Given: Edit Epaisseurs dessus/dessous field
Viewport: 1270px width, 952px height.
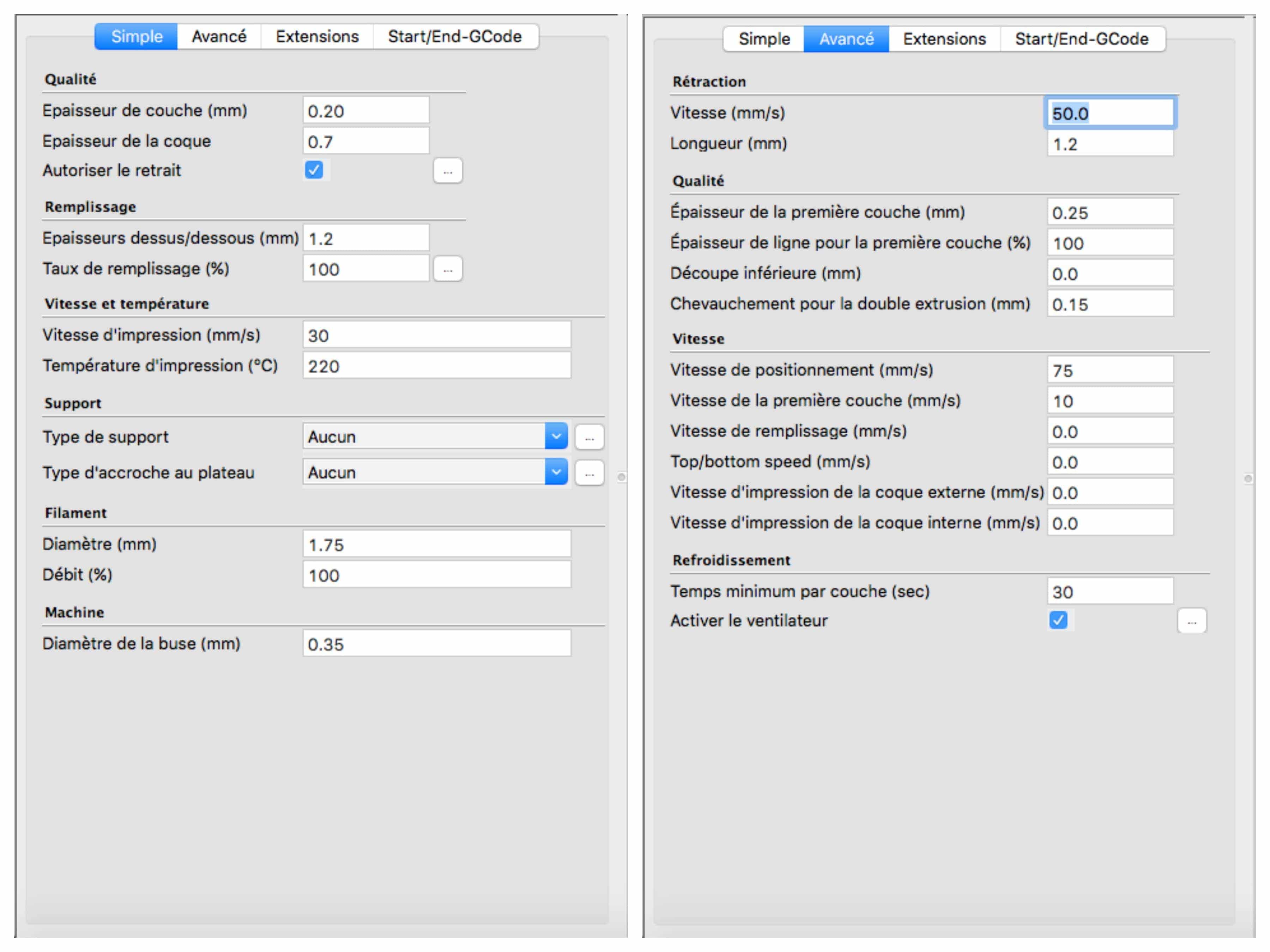Looking at the screenshot, I should point(366,238).
